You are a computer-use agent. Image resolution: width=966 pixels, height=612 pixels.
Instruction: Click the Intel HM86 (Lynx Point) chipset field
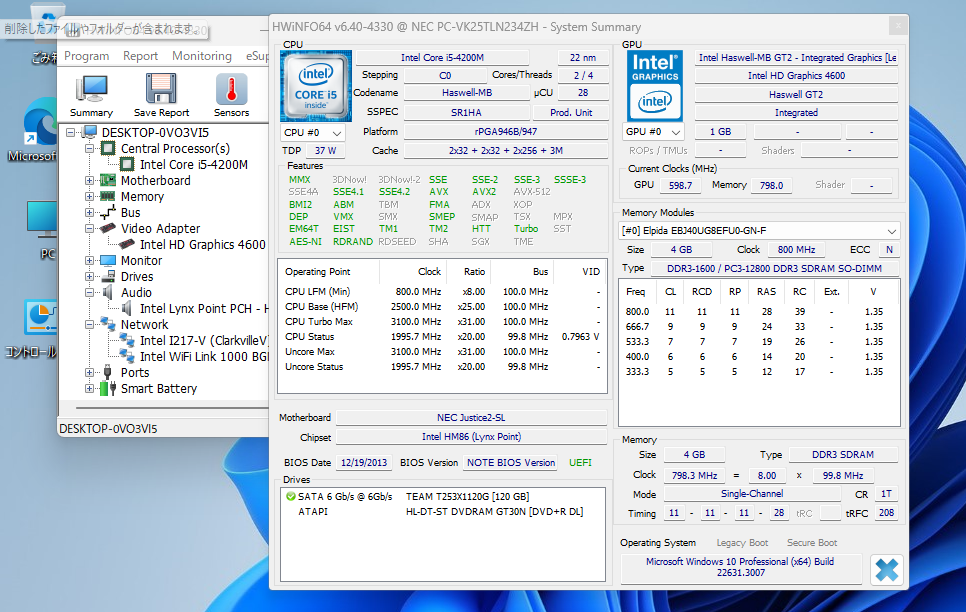[471, 437]
